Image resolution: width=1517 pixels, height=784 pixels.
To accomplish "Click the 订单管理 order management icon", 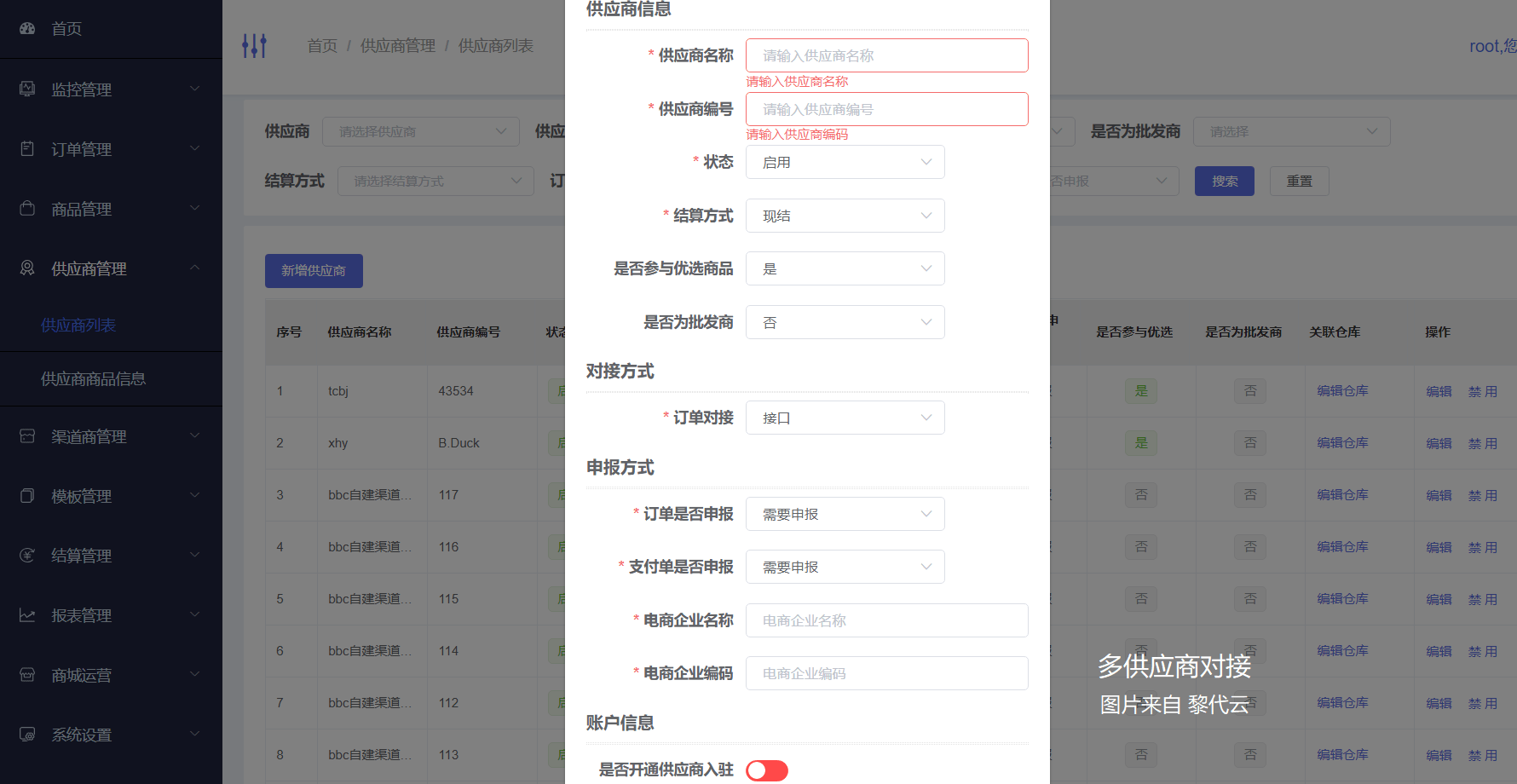I will [26, 147].
